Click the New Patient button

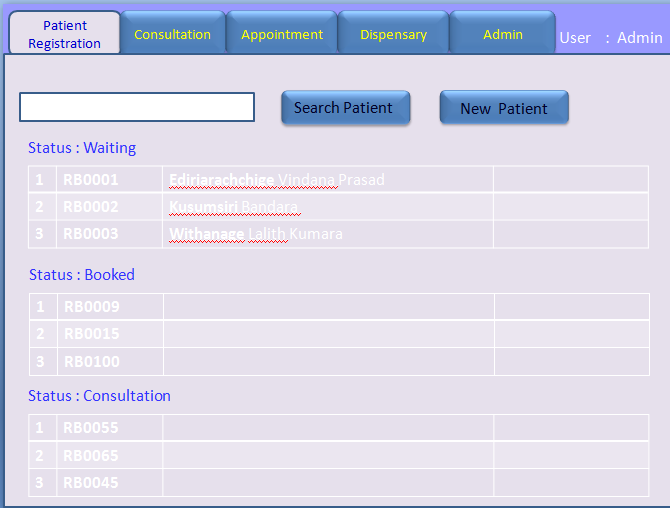coord(504,108)
